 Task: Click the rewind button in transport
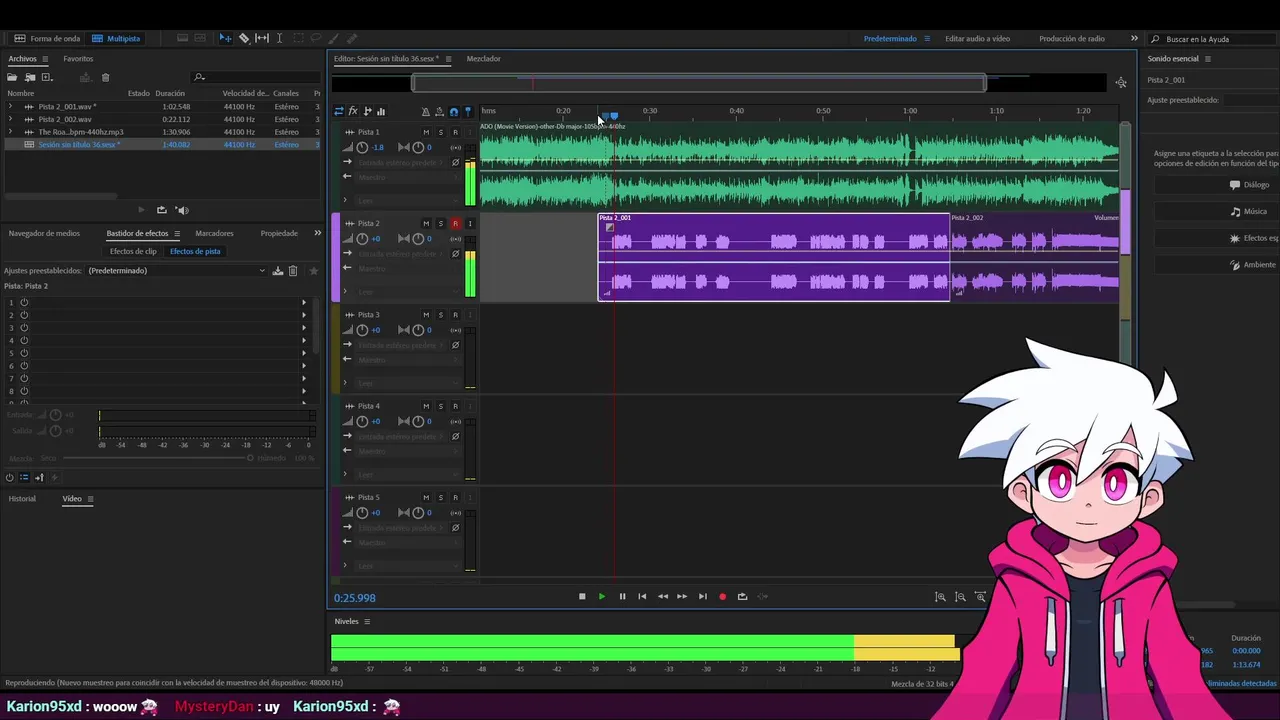click(x=662, y=597)
